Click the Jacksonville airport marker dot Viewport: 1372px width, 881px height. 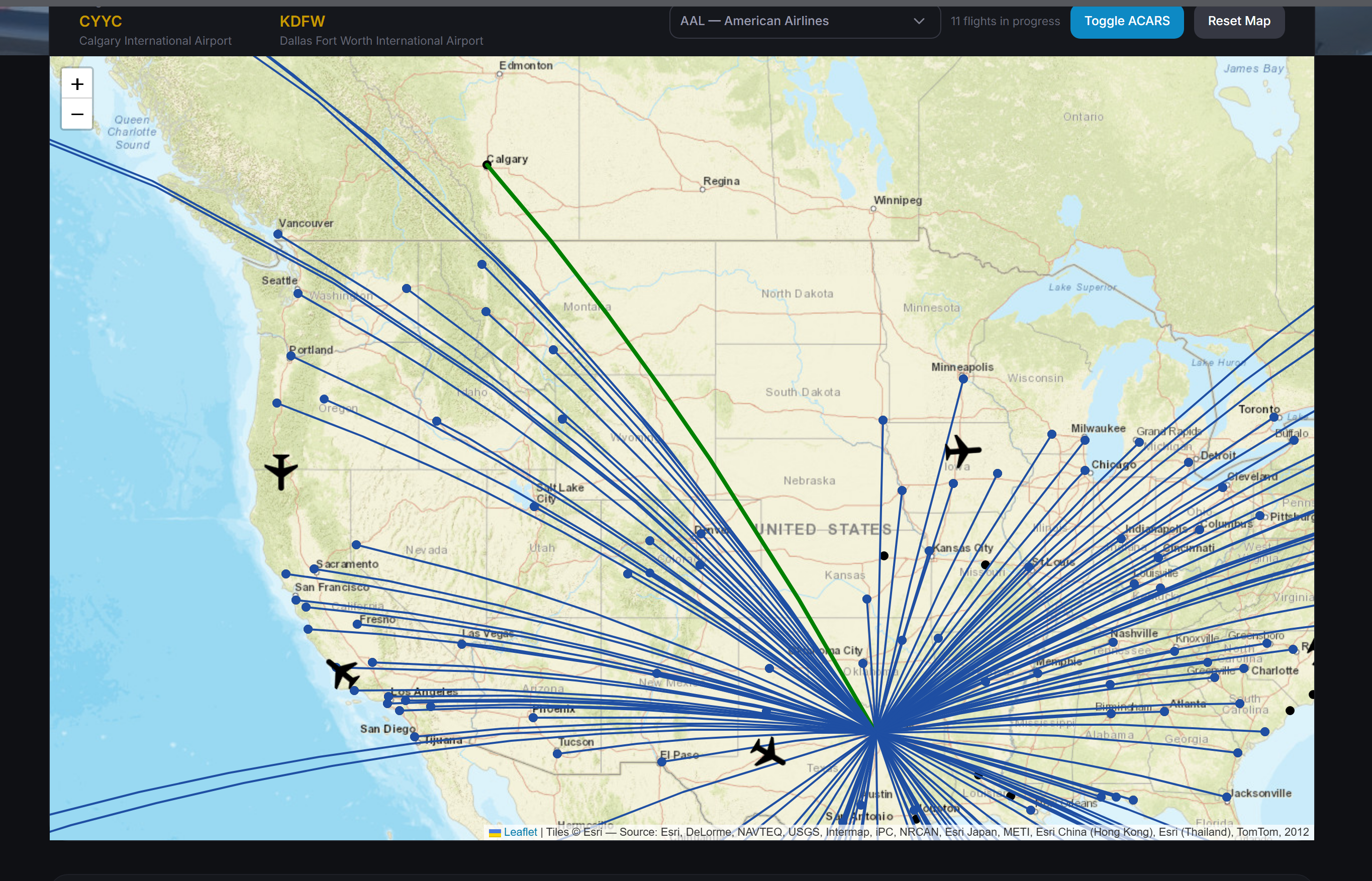[1226, 797]
